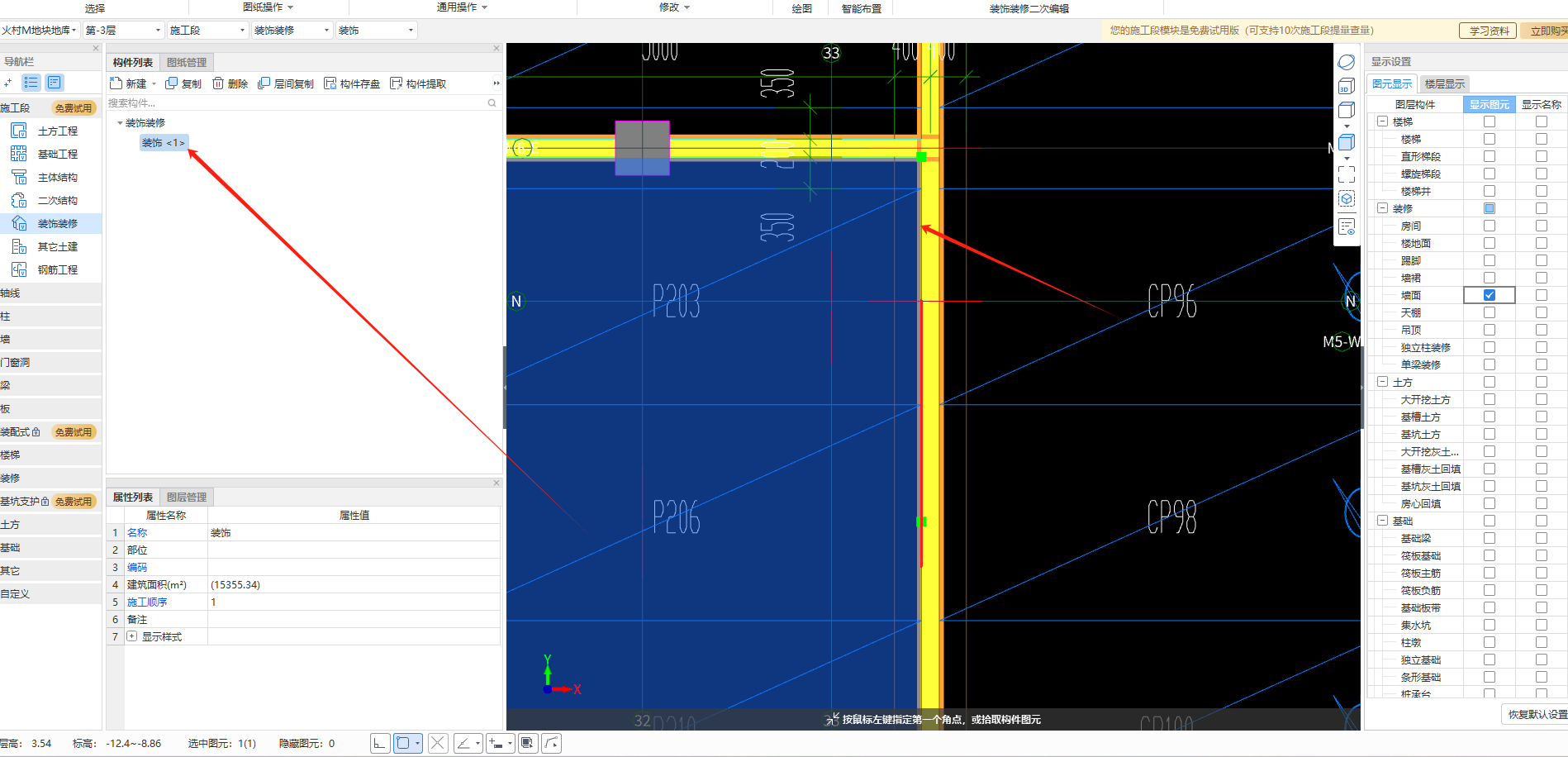The image size is (1568, 757).
Task: Click the 施工顺序 property link
Action: (147, 602)
